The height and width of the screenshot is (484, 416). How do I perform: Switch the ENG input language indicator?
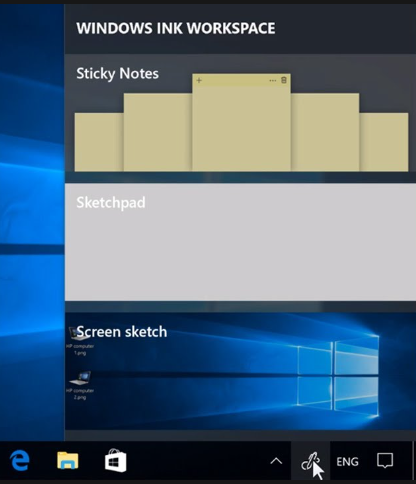click(347, 462)
